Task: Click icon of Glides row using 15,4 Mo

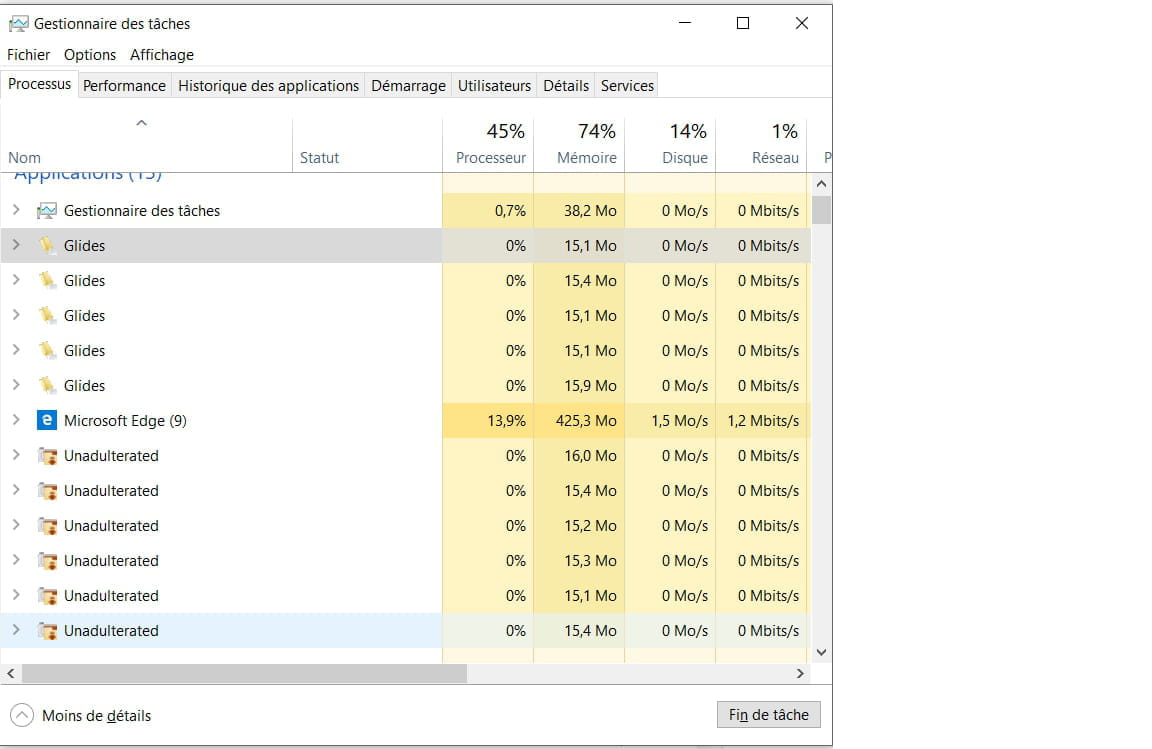Action: pyautogui.click(x=47, y=280)
